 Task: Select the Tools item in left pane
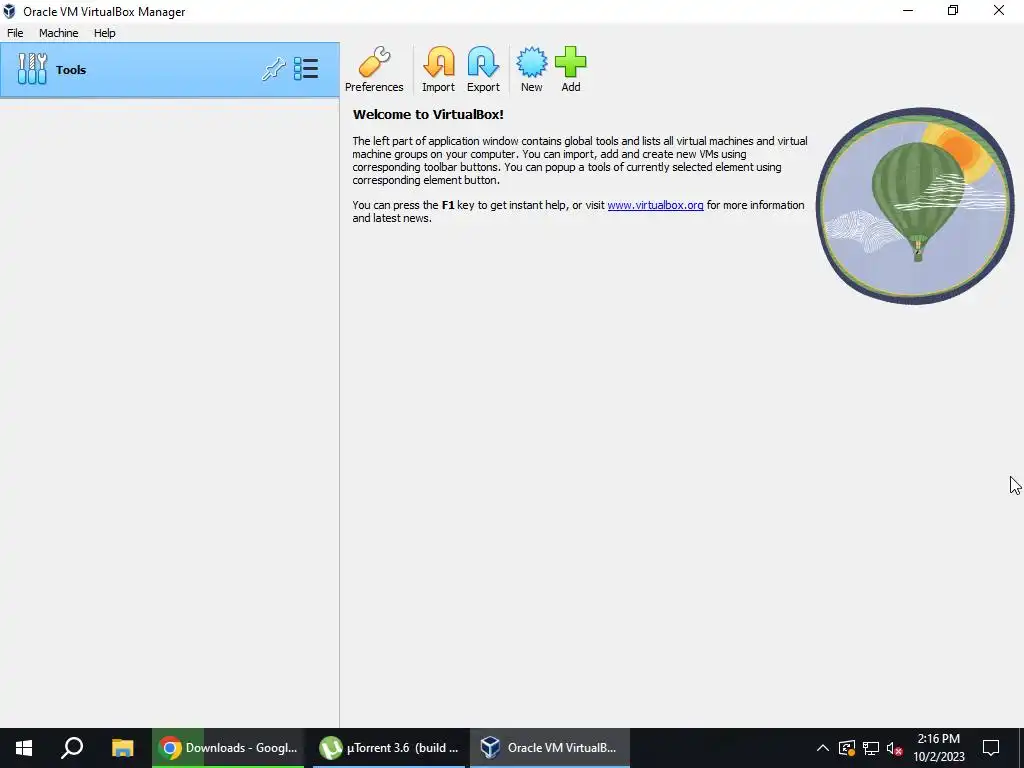coord(170,70)
